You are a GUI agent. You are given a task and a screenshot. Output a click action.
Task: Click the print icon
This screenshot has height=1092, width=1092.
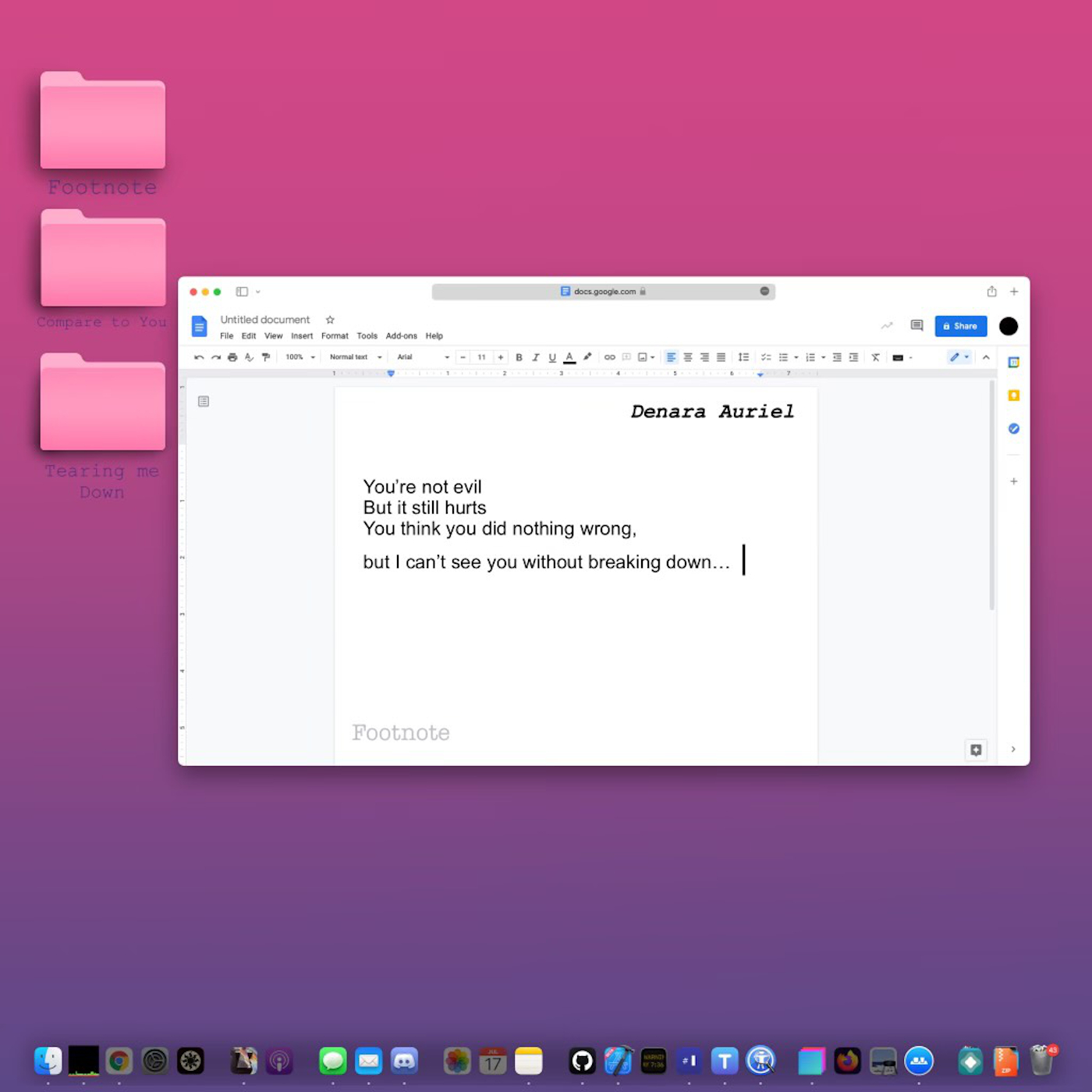point(232,357)
